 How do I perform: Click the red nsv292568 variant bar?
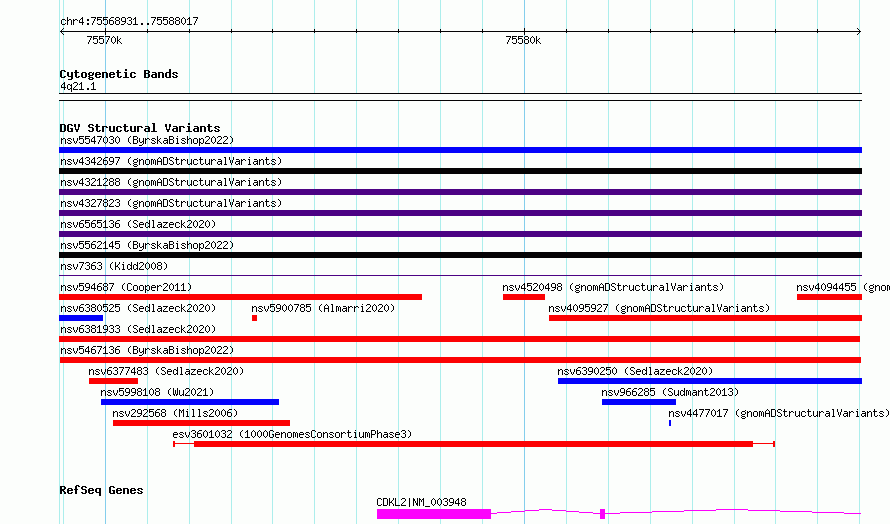click(x=201, y=423)
